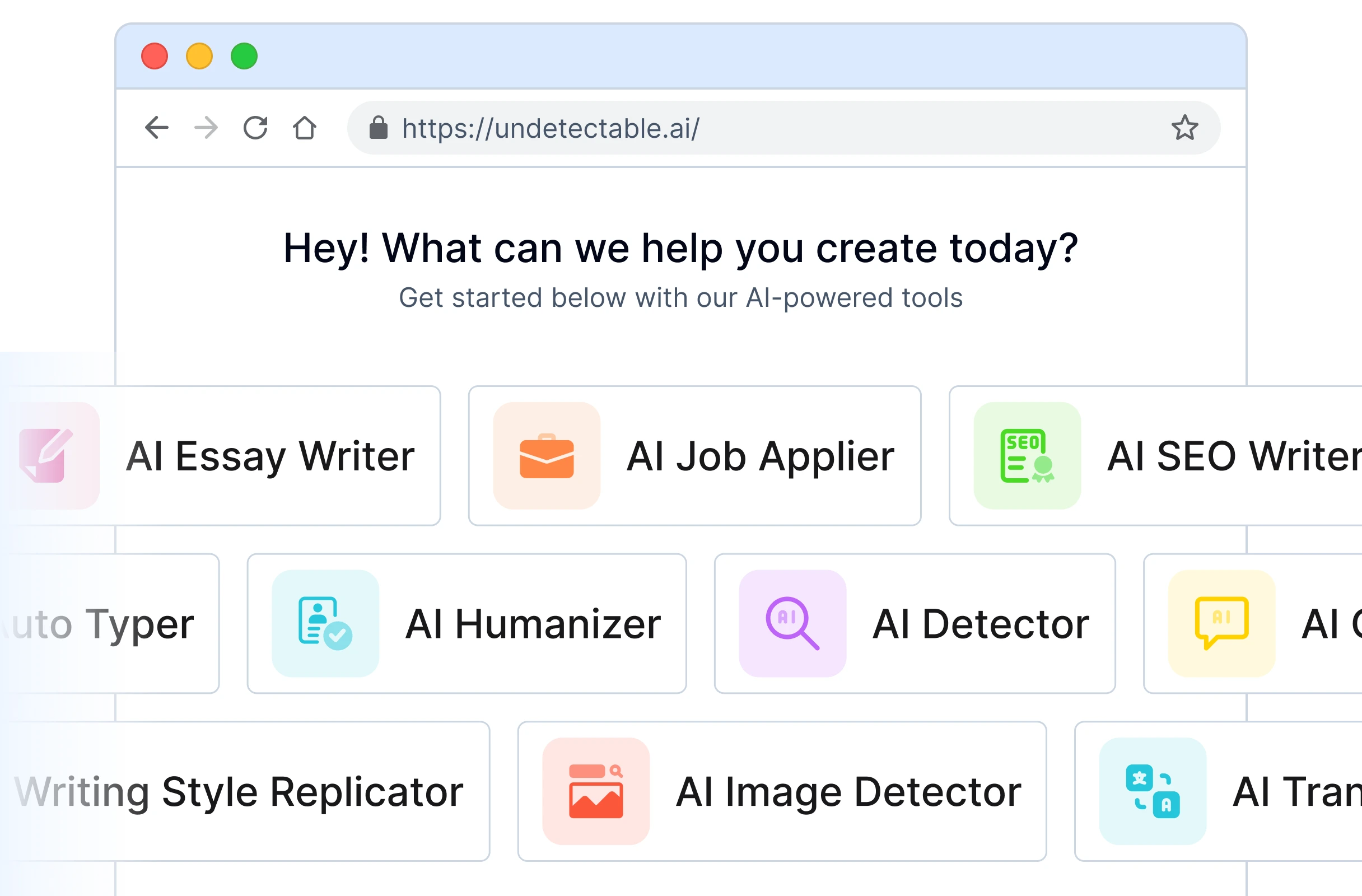1362x896 pixels.
Task: Click the orange briefcase Job Applier icon
Action: click(x=547, y=456)
